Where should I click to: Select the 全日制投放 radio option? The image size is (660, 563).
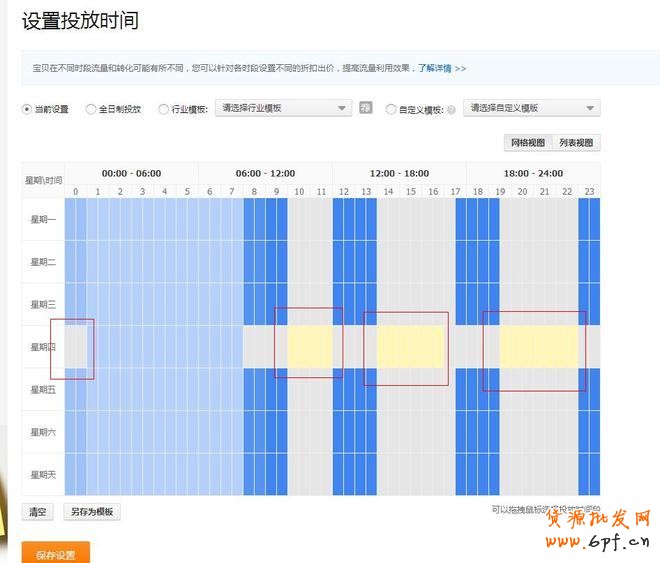(x=91, y=109)
